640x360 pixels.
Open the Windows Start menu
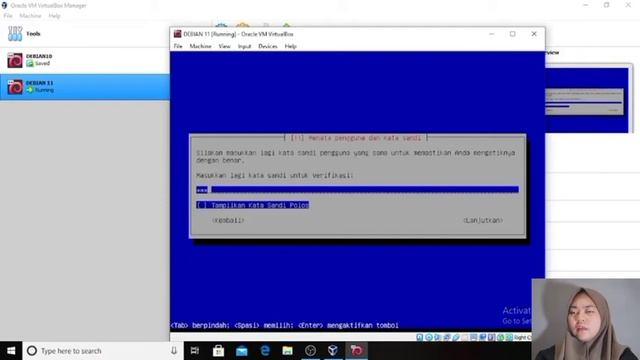11,351
